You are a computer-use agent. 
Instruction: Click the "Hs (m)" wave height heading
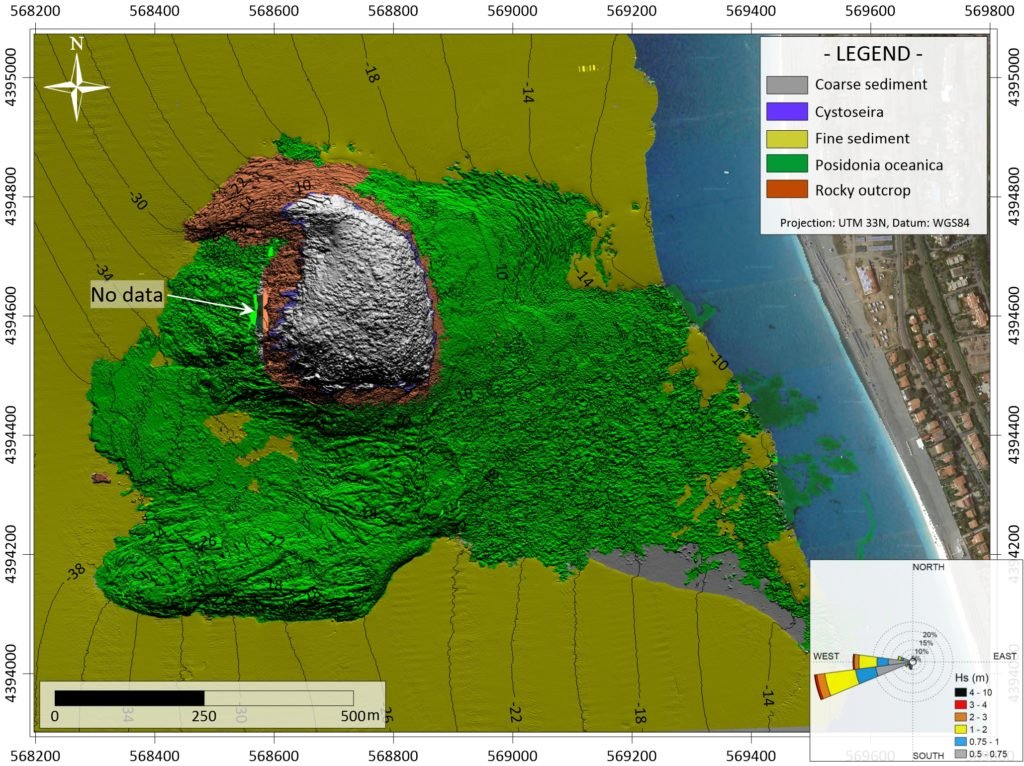972,678
